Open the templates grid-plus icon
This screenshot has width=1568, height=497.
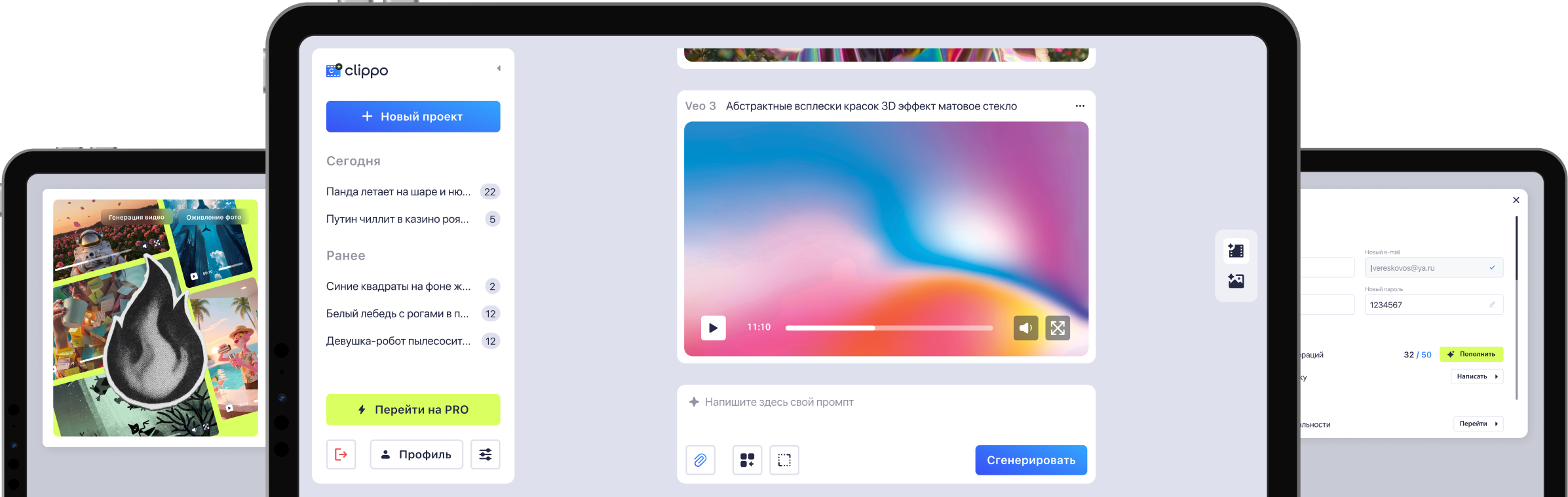(x=747, y=460)
